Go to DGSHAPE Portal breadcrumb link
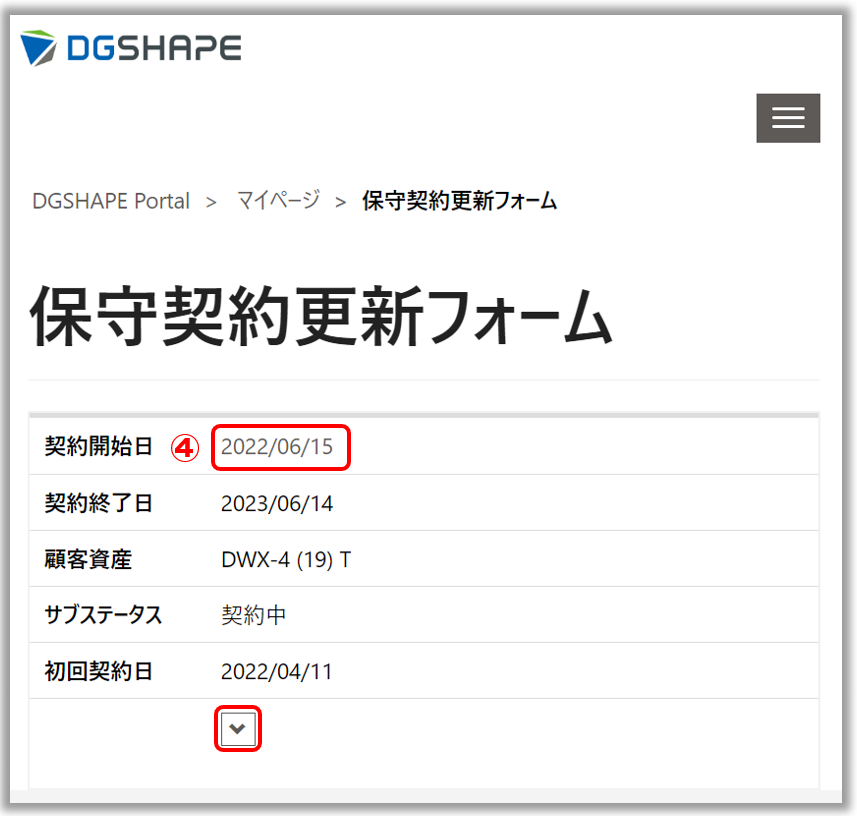 111,201
